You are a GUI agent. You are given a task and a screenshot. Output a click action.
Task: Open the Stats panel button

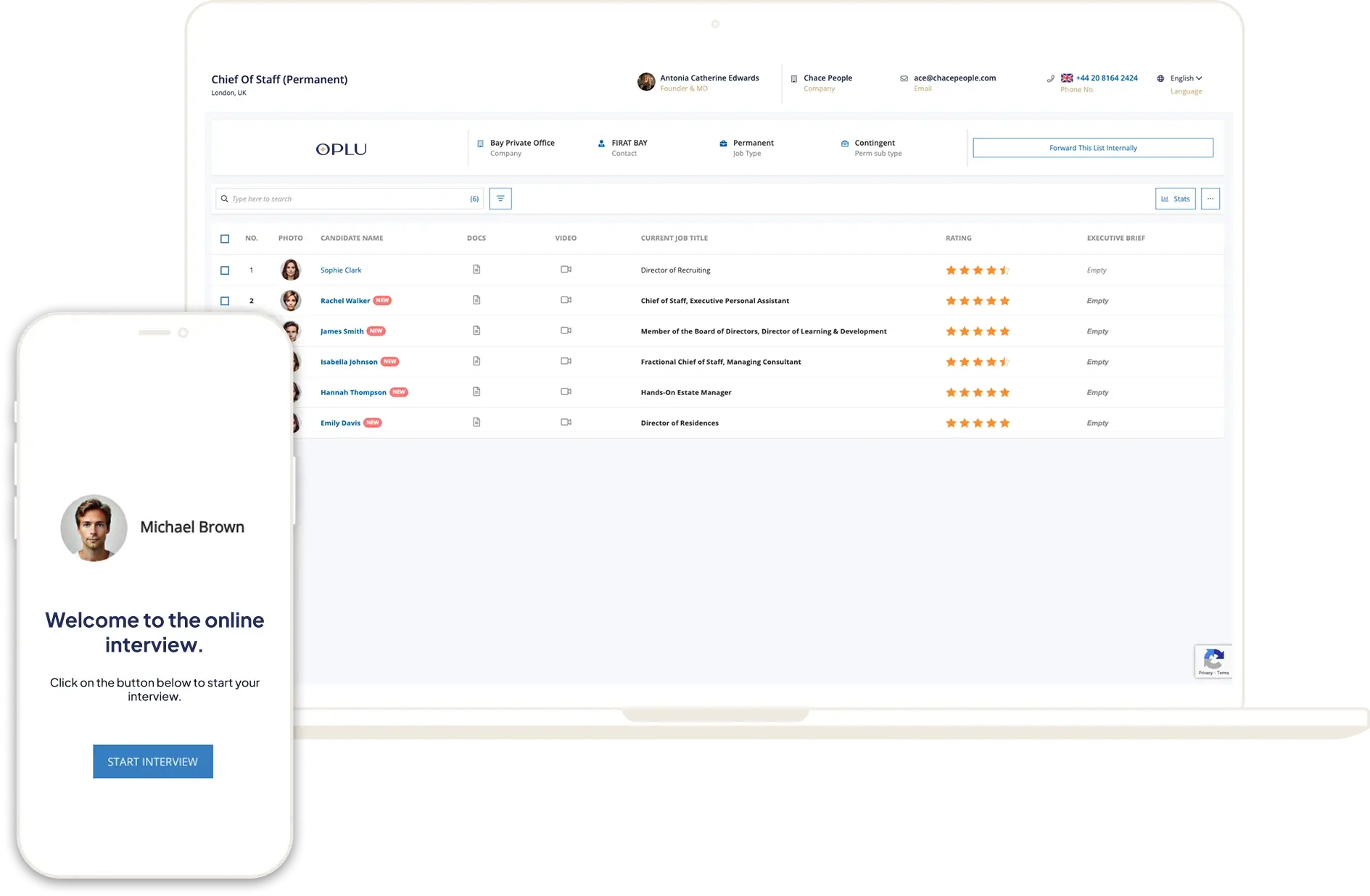(x=1175, y=199)
